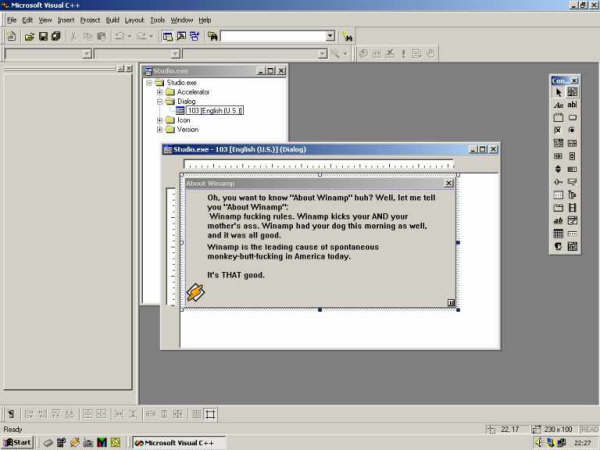Click the Find in Files binoculars icon
The width and height of the screenshot is (600, 450).
[213, 36]
